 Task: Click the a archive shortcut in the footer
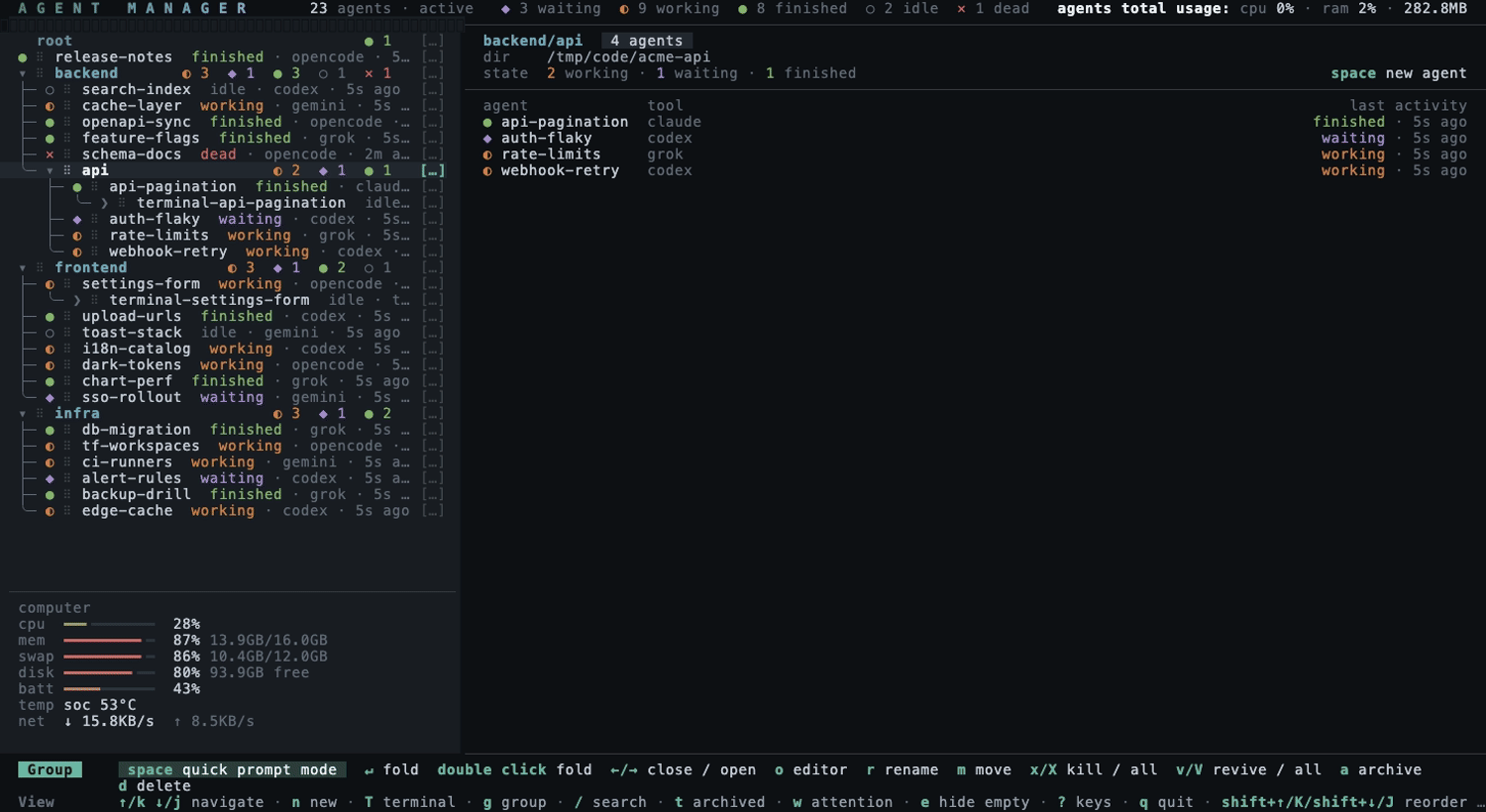(1381, 769)
